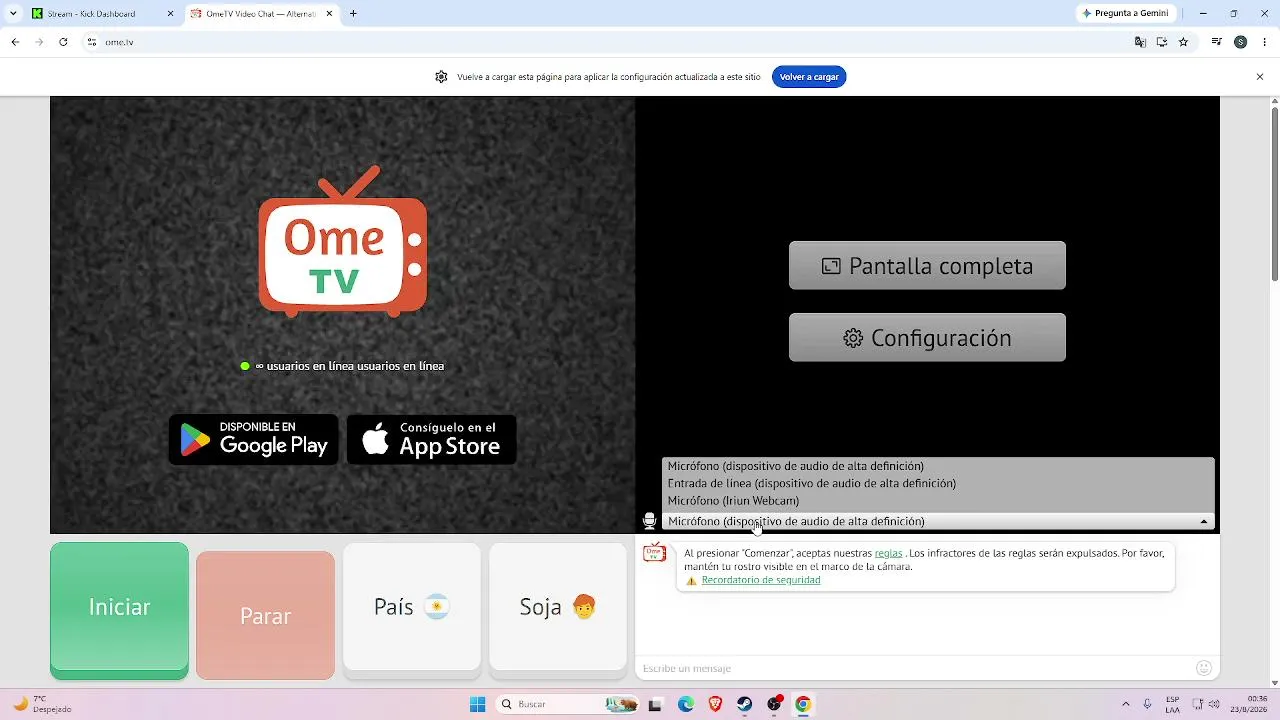Open the Chrome profile avatar
The width and height of the screenshot is (1280, 720).
(x=1241, y=42)
